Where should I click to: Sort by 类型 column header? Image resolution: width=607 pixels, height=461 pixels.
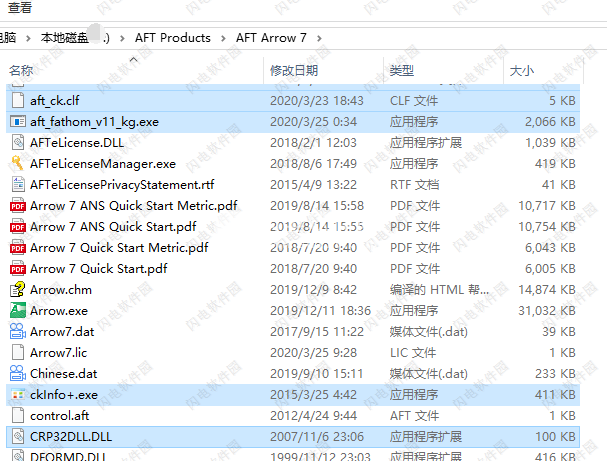point(402,70)
